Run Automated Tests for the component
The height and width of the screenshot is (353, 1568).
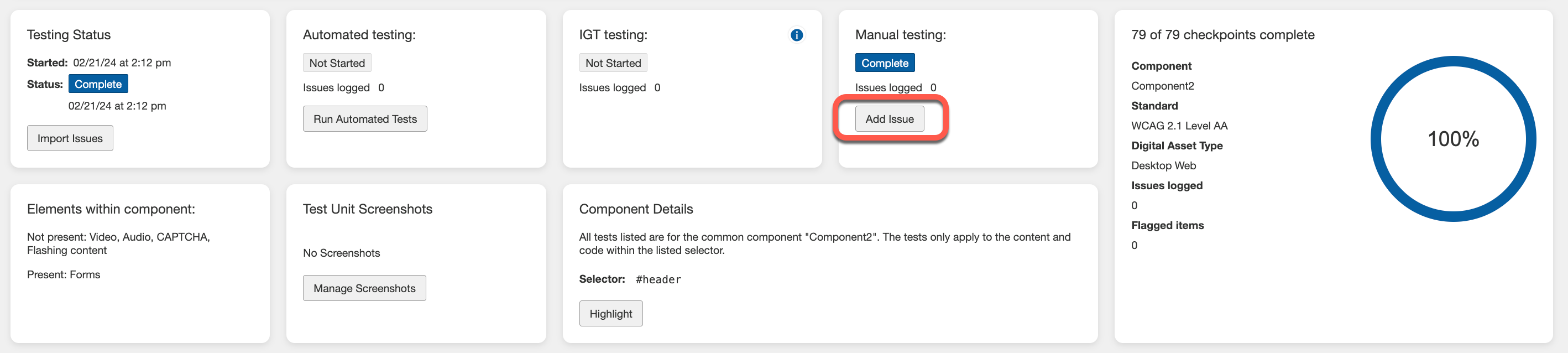point(364,118)
